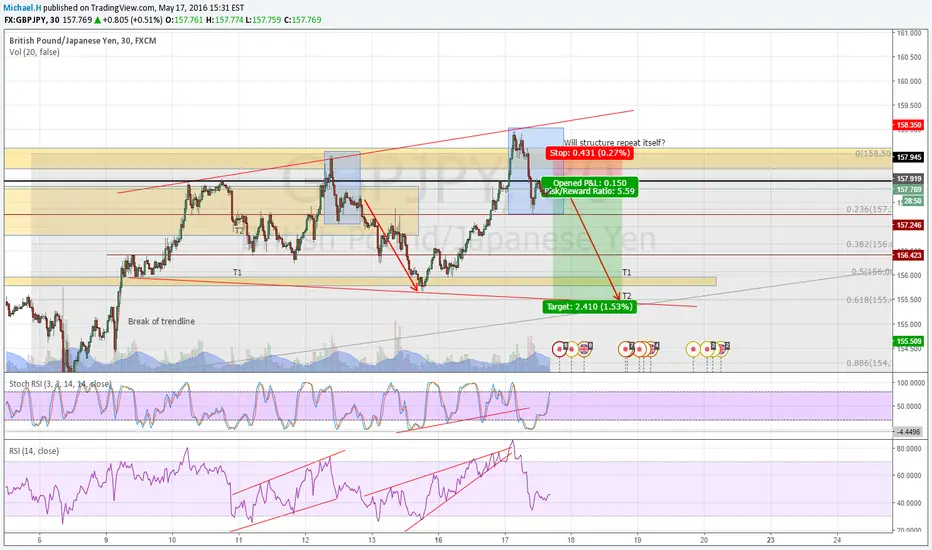Click date 9 on the time axis
Viewport: 932px width, 550px height.
coord(106,540)
